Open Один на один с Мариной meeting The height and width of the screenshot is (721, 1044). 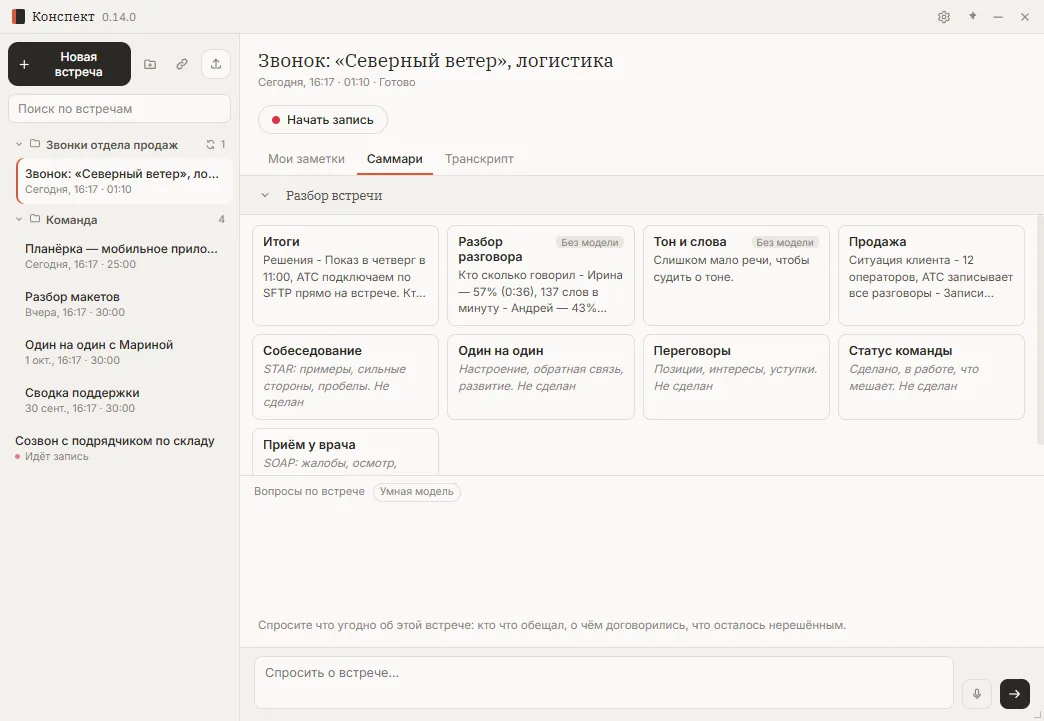tap(124, 352)
